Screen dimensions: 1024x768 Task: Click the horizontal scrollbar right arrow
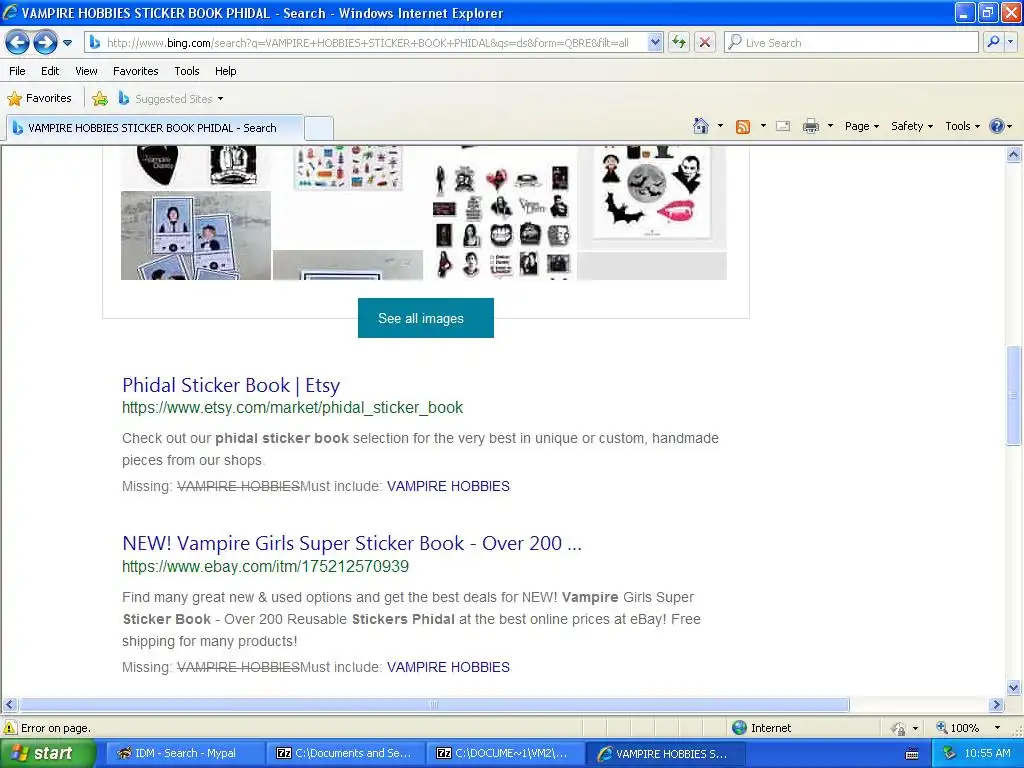point(997,705)
